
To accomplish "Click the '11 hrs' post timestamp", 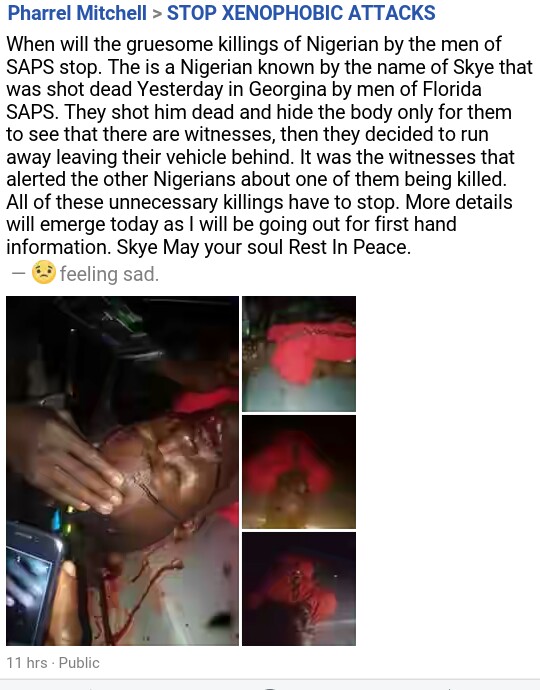I will coord(27,663).
